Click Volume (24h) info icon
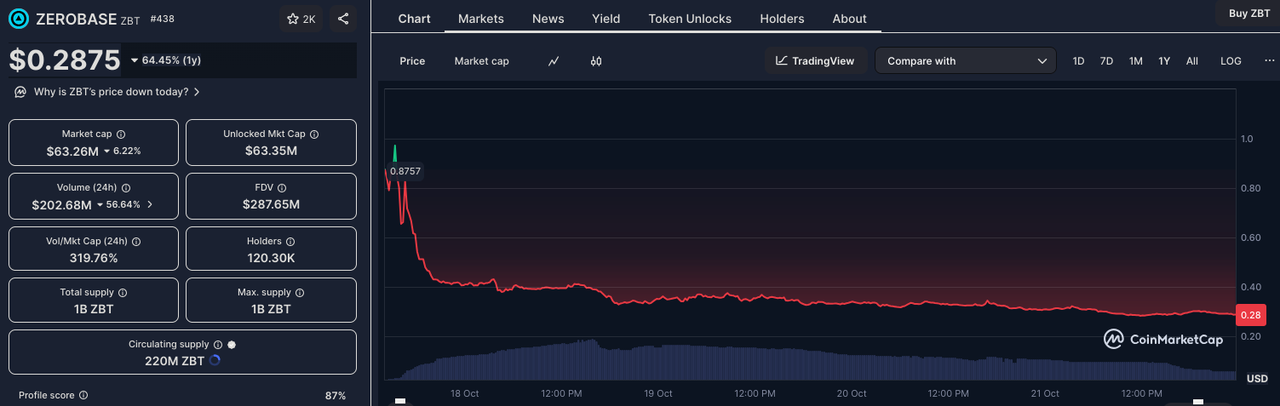 click(x=126, y=188)
